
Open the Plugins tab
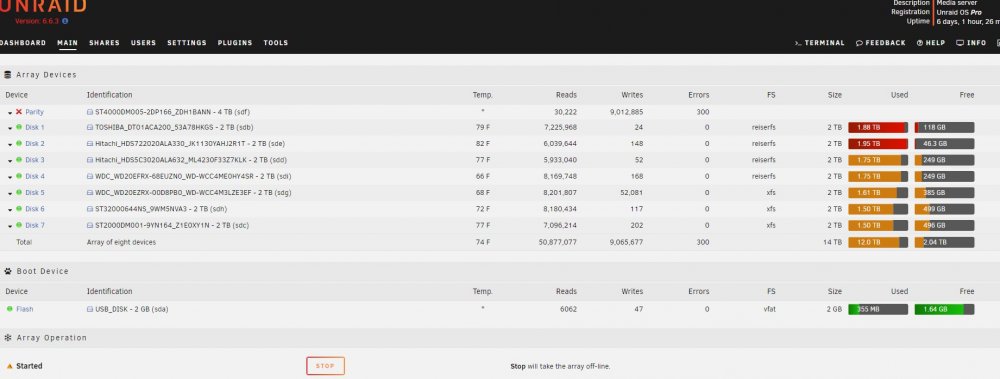click(x=235, y=43)
